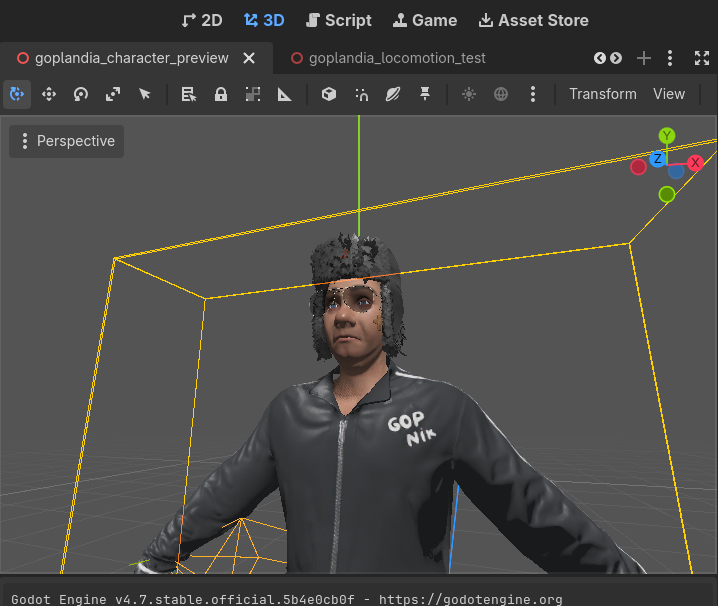718x606 pixels.
Task: Open the Perspective view options menu
Action: pyautogui.click(x=67, y=141)
